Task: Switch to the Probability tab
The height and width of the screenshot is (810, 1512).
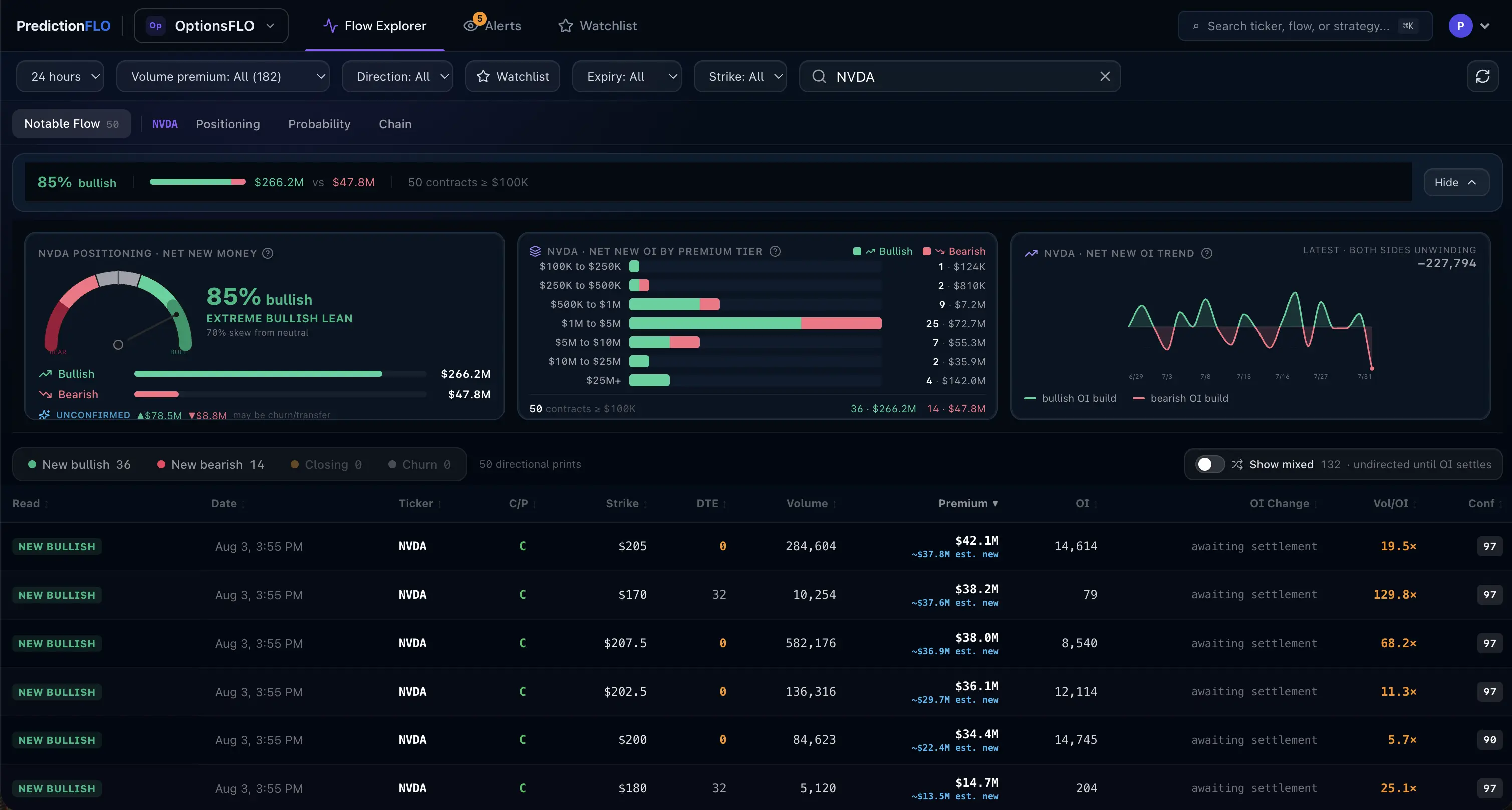Action: click(319, 124)
